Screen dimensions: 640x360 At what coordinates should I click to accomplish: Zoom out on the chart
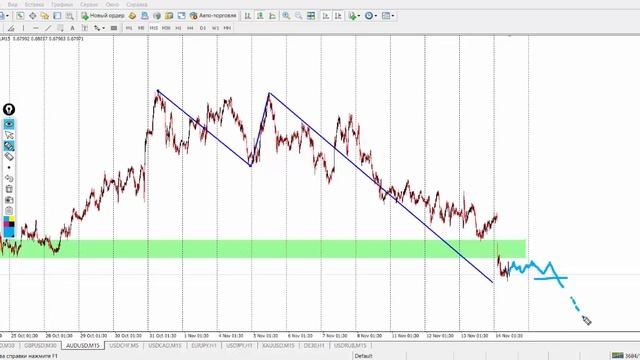(x=299, y=16)
